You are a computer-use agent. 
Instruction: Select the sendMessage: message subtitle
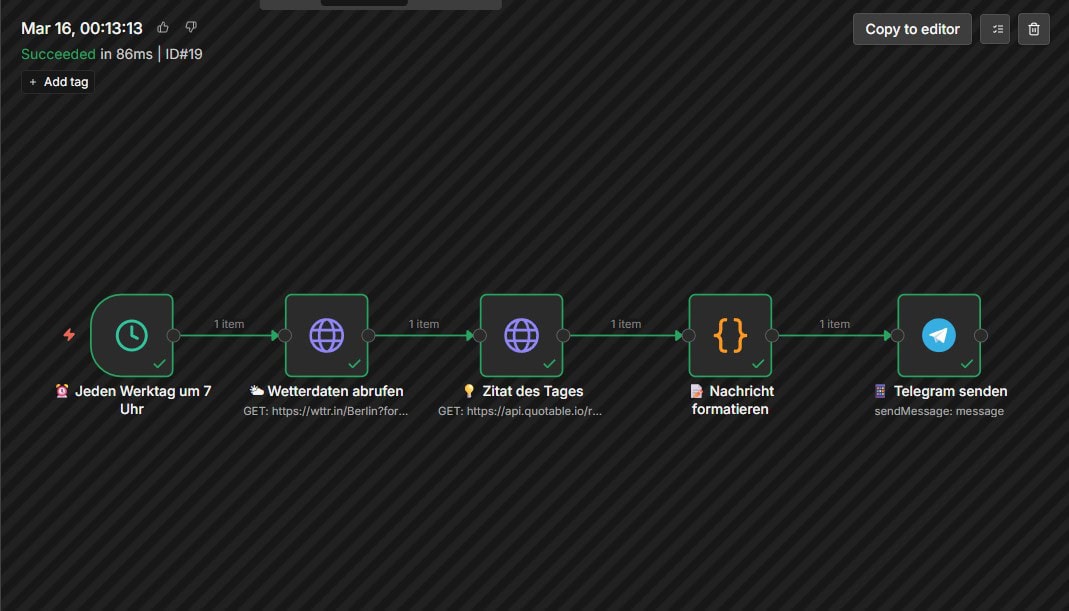[940, 410]
